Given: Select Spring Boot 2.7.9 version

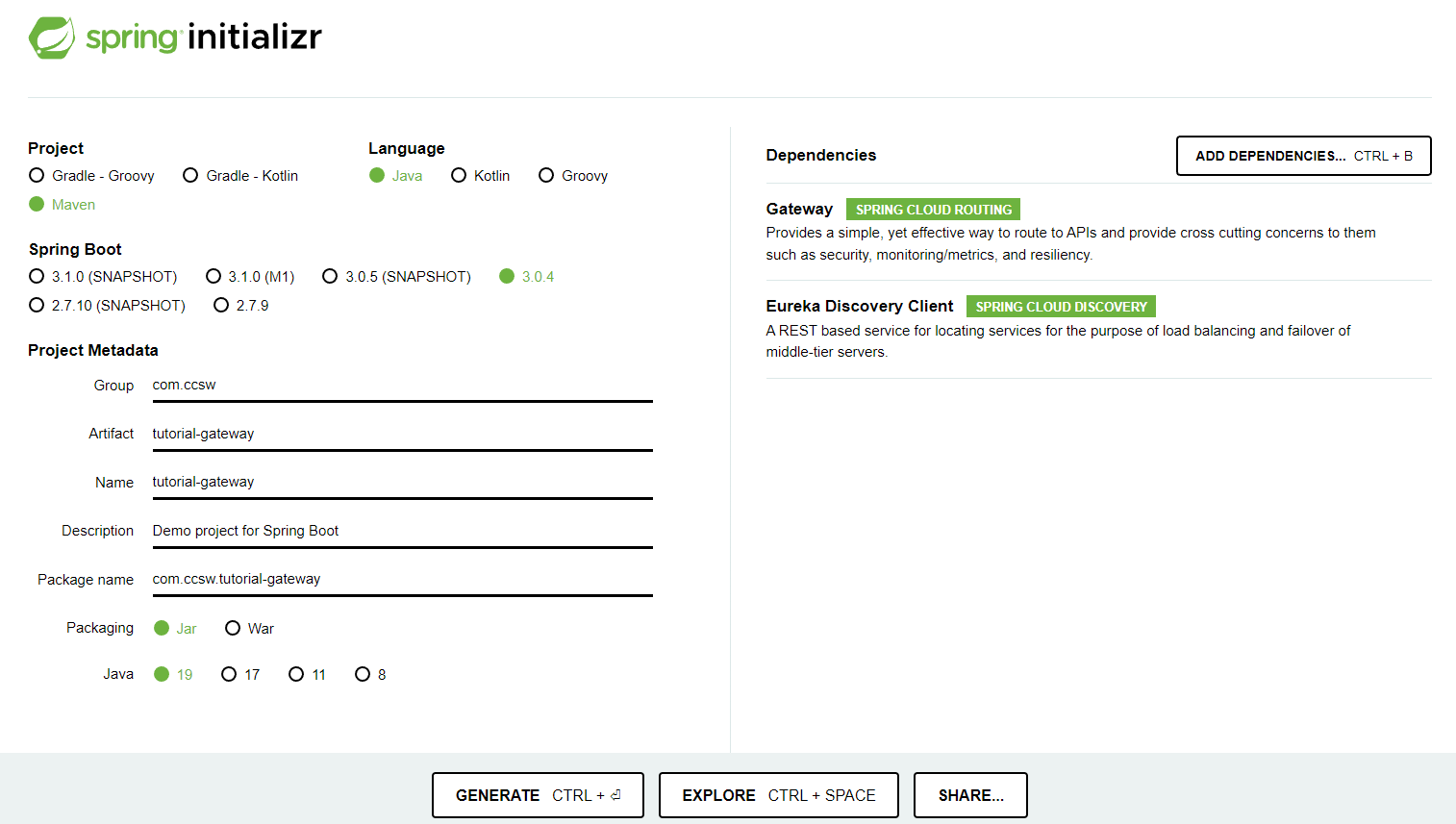Looking at the screenshot, I should [222, 305].
